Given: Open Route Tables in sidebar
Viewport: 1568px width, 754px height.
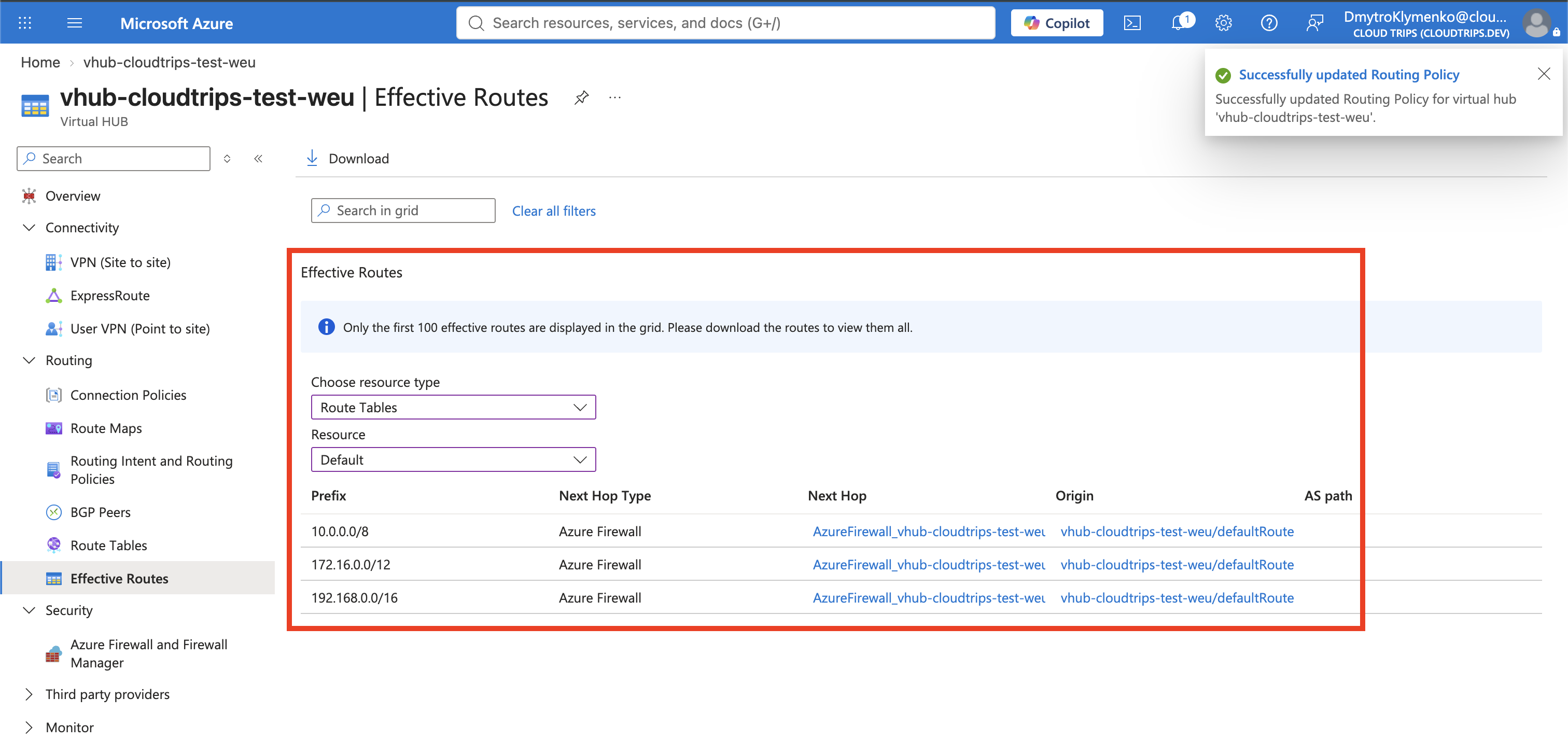Looking at the screenshot, I should (x=109, y=545).
